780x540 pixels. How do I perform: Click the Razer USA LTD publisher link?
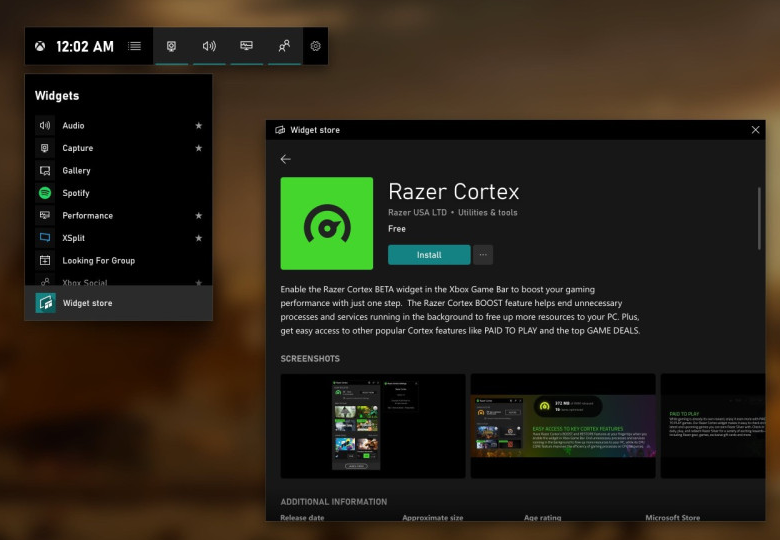click(x=417, y=212)
